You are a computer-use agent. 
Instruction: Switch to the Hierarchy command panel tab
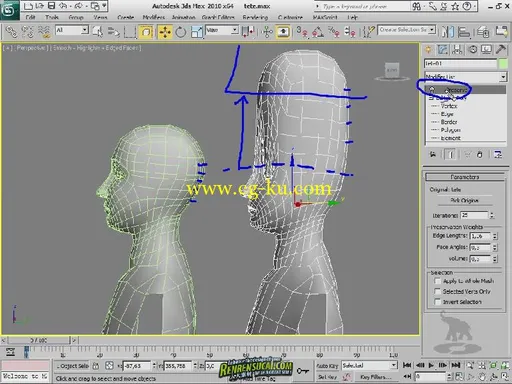coord(457,50)
